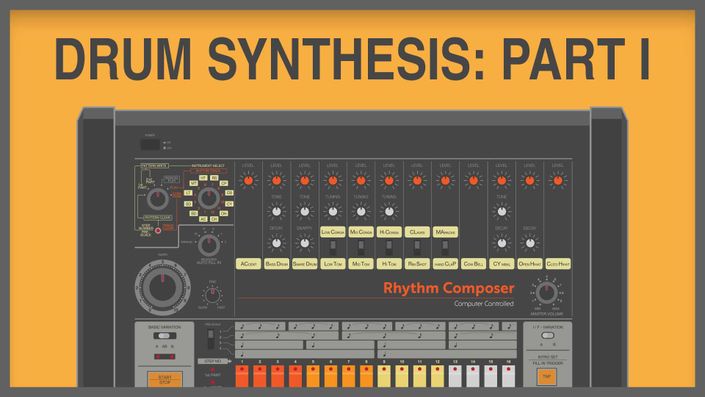Click the large Tempo dial

(x=163, y=287)
